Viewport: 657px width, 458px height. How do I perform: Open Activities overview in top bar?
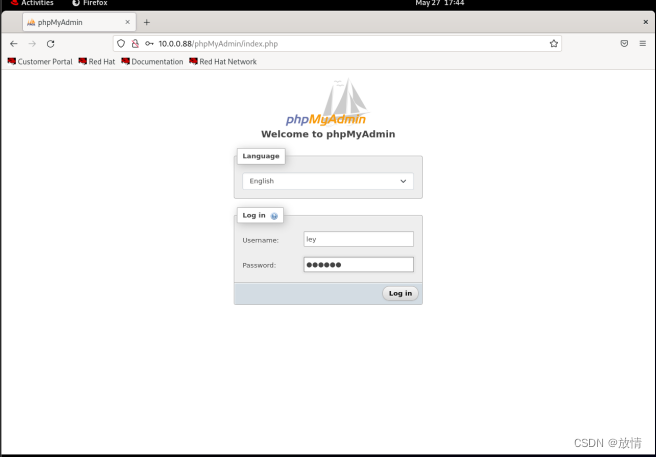pos(33,3)
